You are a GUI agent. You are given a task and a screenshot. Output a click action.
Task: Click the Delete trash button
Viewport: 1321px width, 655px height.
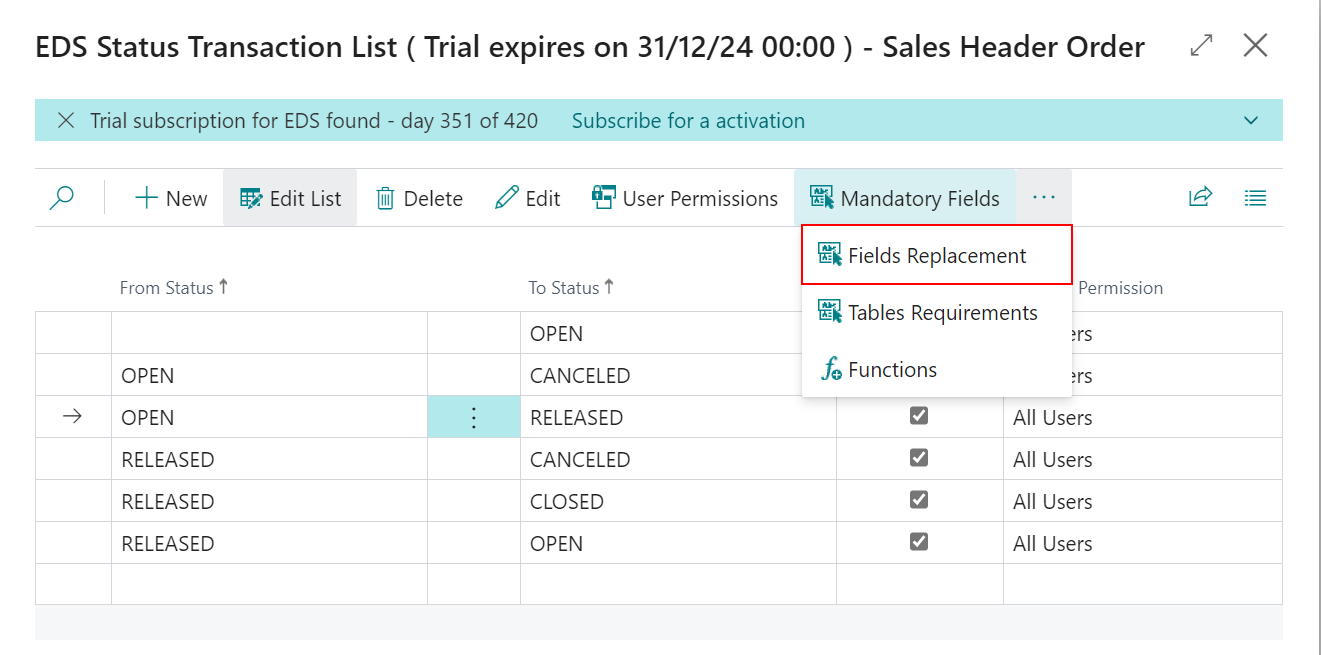click(419, 198)
